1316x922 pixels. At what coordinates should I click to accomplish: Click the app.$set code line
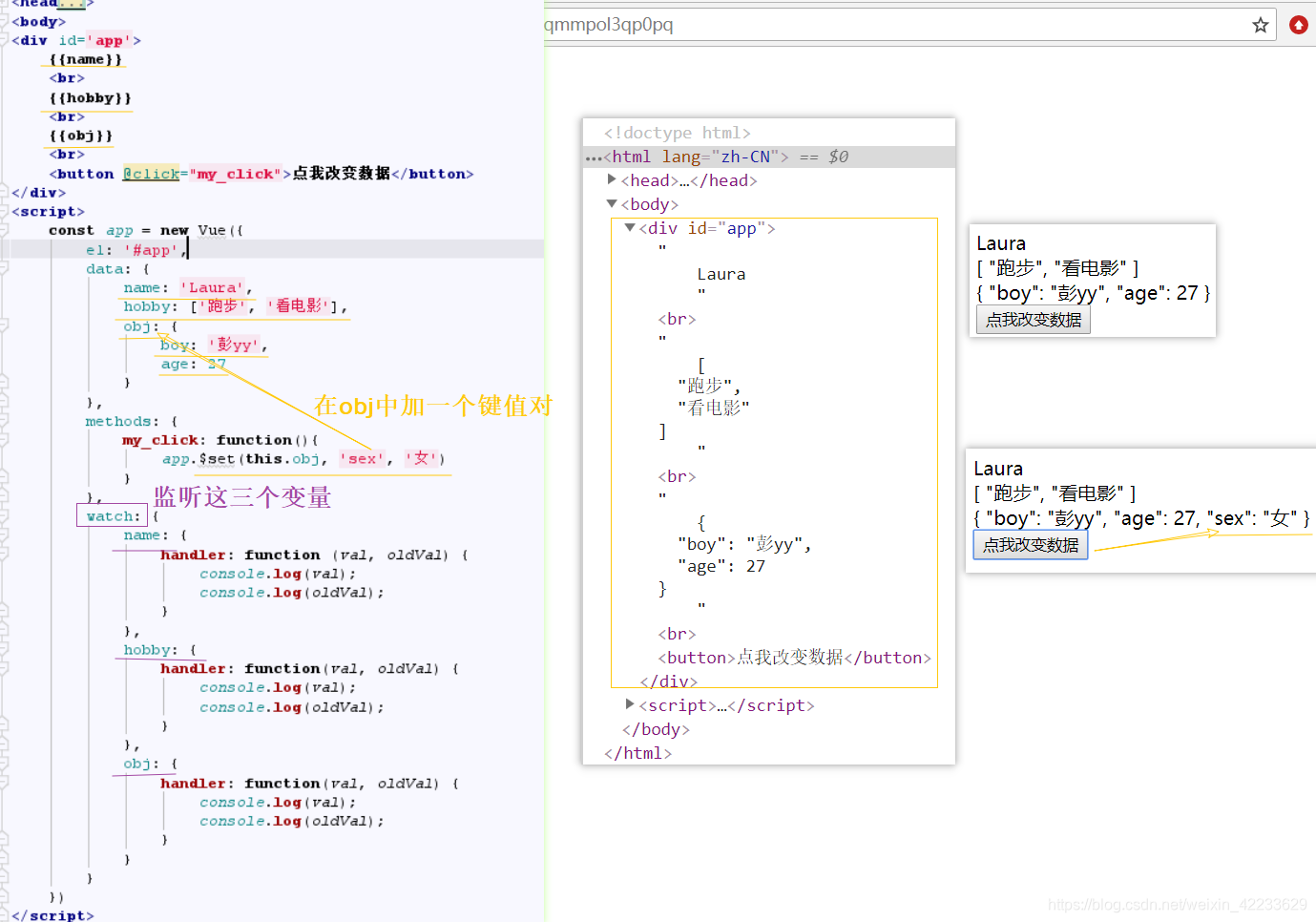coord(303,459)
